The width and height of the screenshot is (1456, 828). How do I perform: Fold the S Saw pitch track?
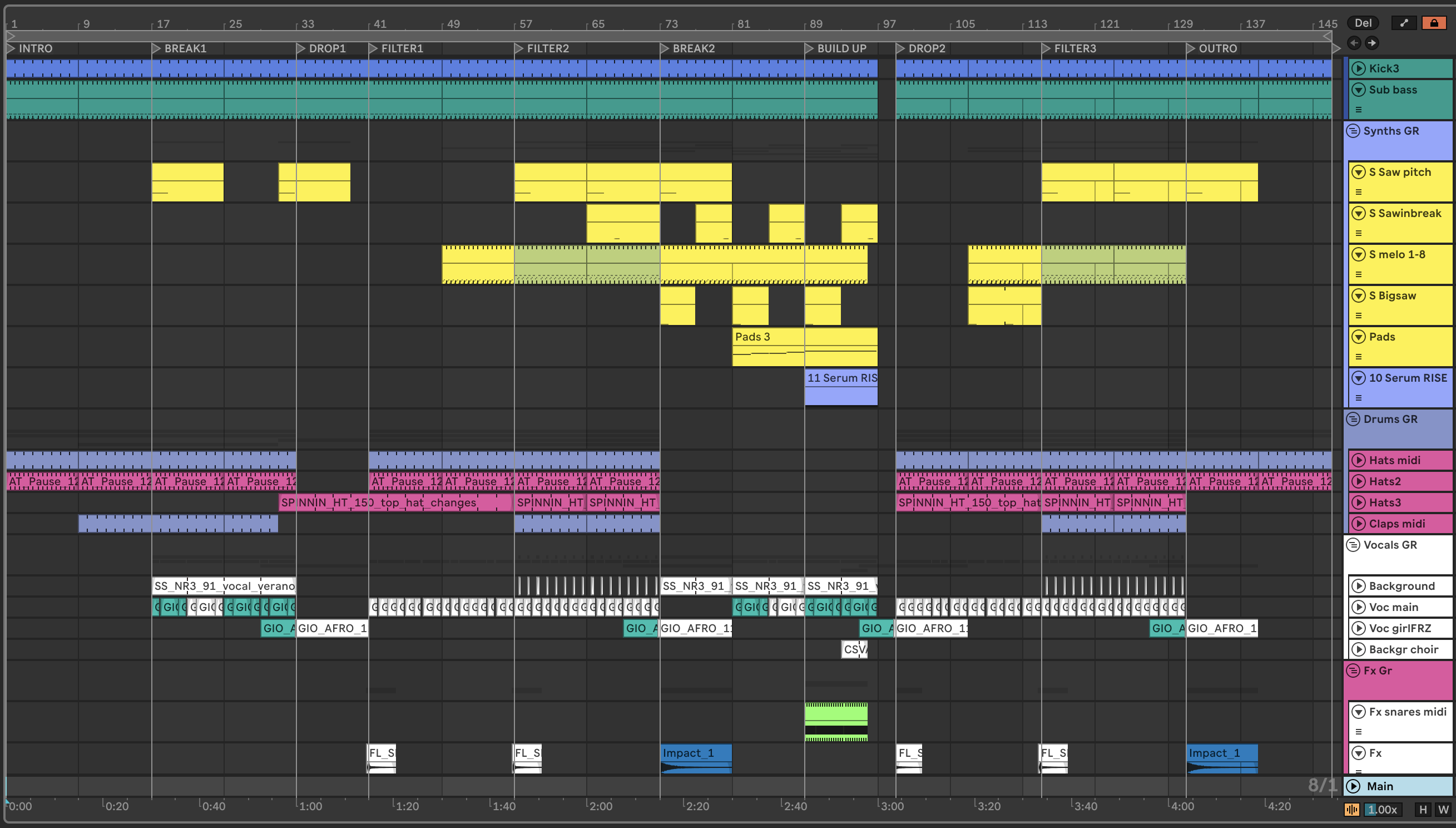click(x=1359, y=172)
